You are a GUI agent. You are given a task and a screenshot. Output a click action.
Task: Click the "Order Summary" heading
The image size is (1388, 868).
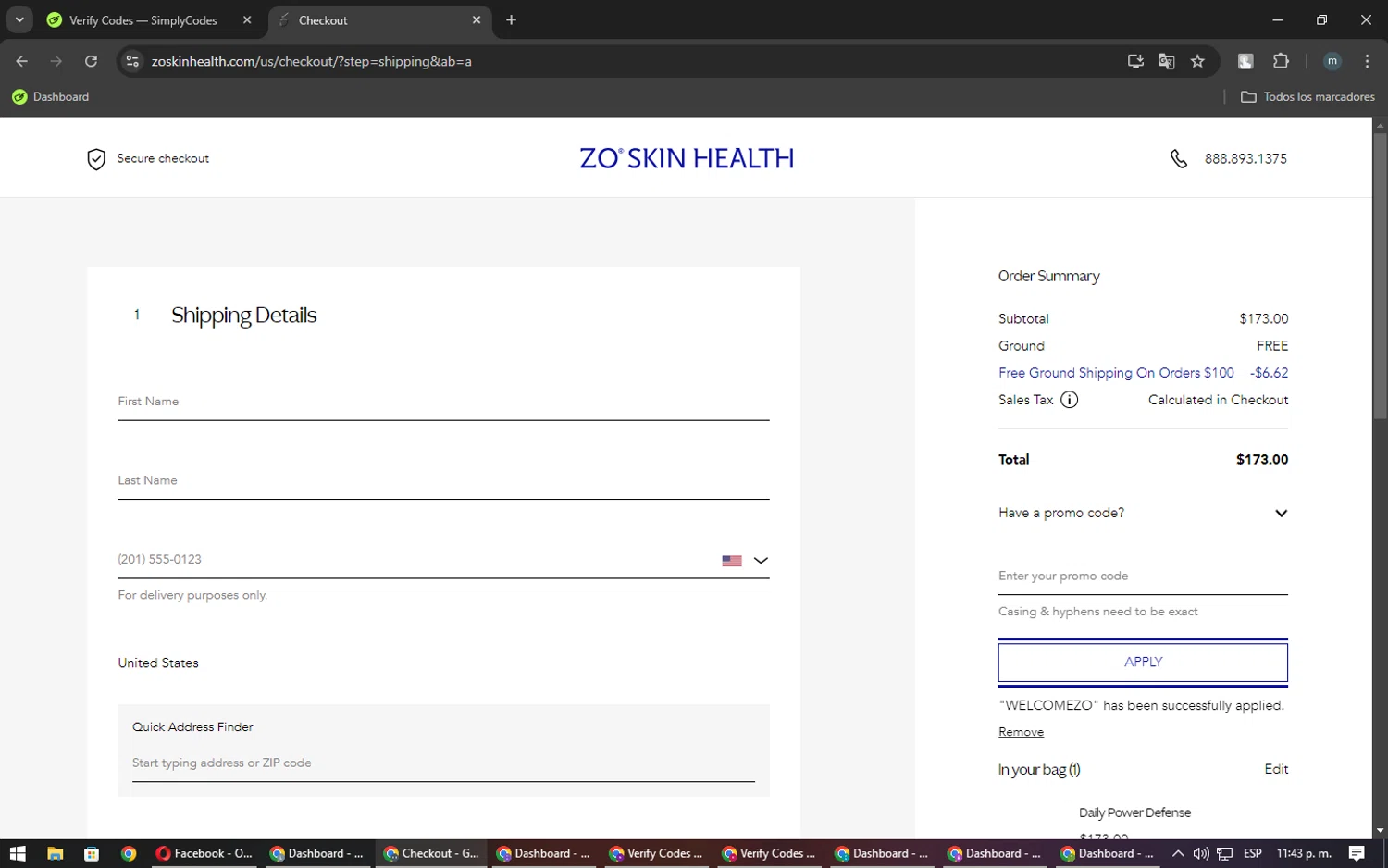coord(1048,277)
